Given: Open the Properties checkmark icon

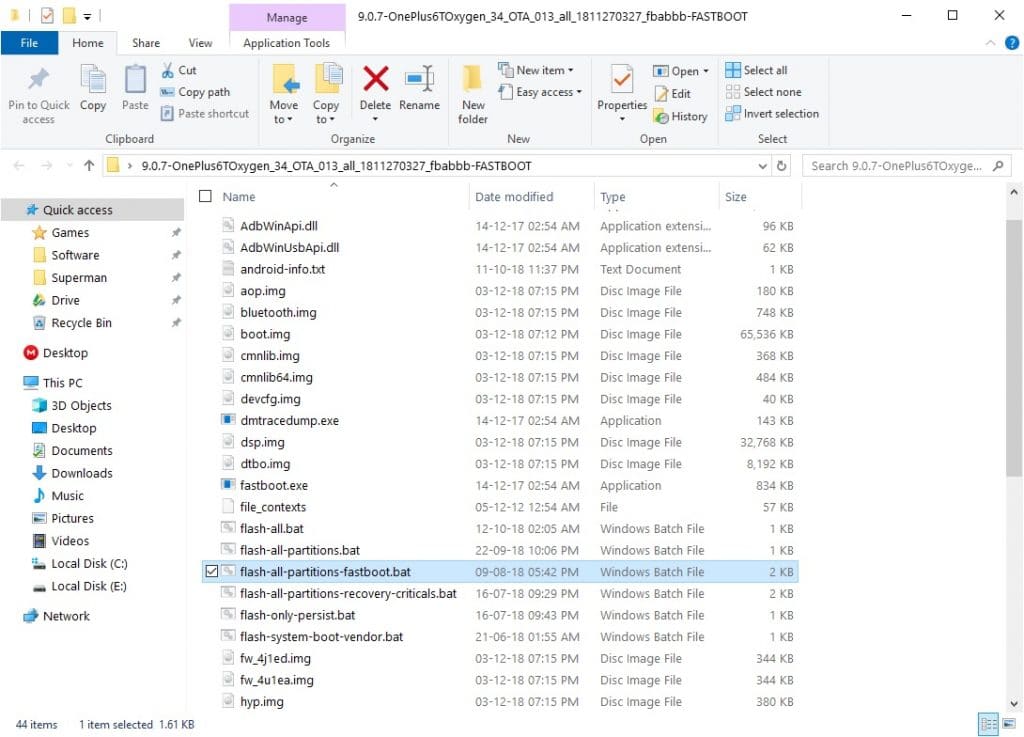Looking at the screenshot, I should pyautogui.click(x=622, y=80).
